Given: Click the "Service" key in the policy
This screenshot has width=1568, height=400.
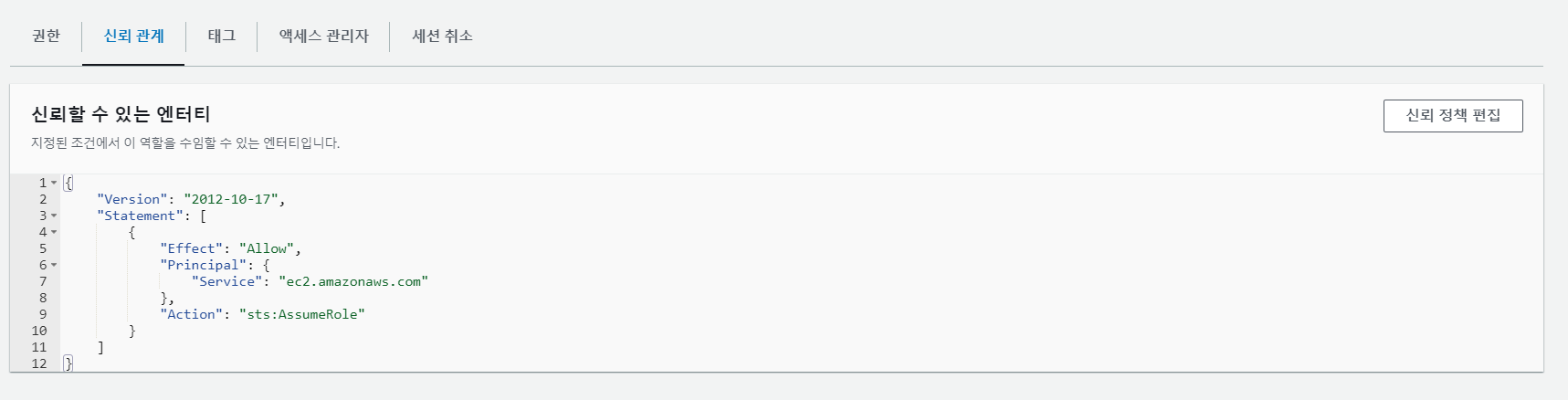Looking at the screenshot, I should point(227,281).
